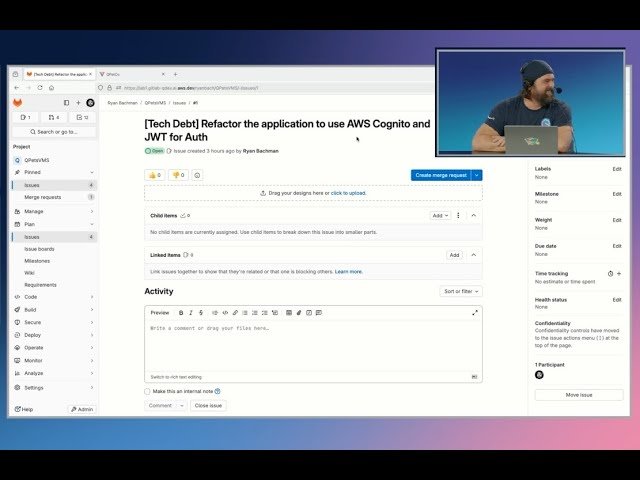Add time entry plus icon
The width and height of the screenshot is (640, 480).
point(619,274)
